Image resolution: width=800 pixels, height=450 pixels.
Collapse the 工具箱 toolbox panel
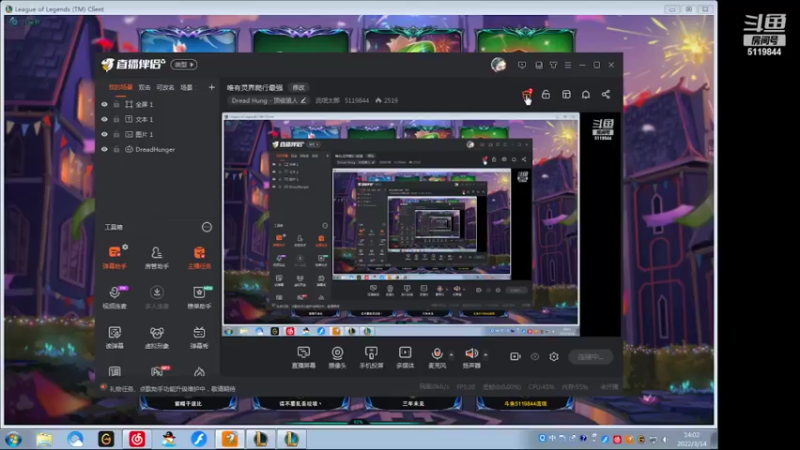point(207,227)
